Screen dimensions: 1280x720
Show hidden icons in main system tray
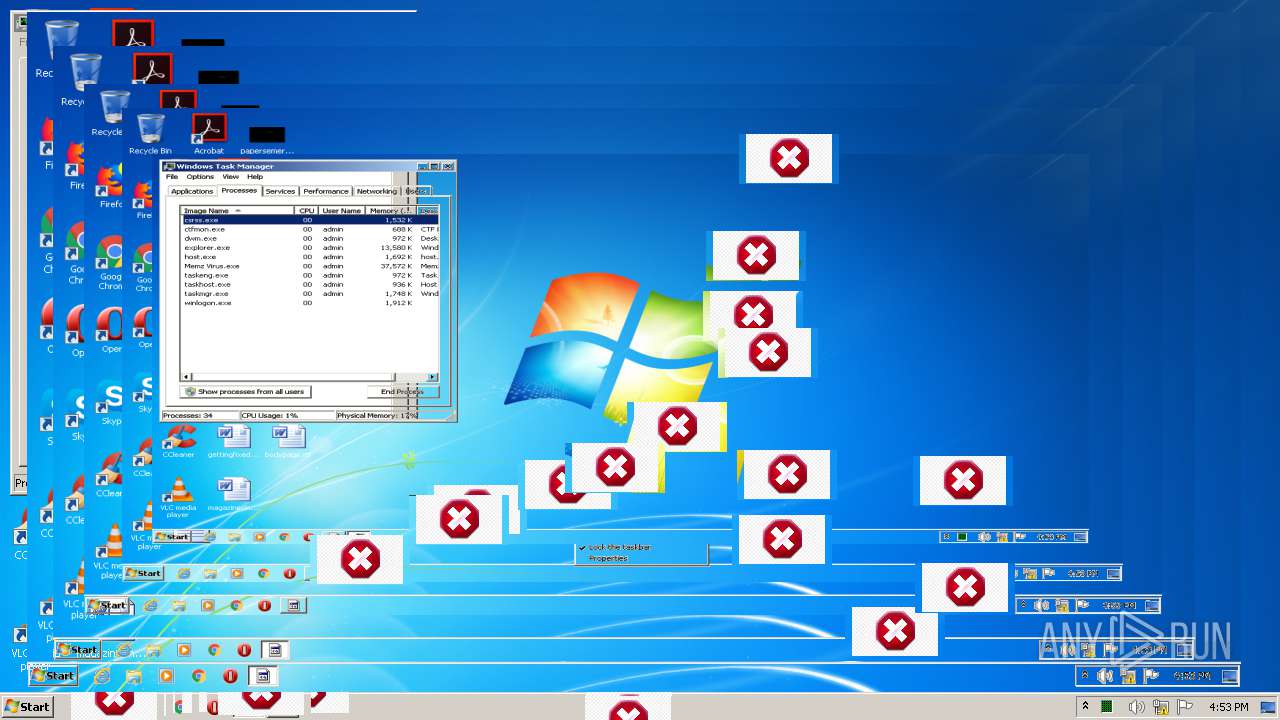1085,707
